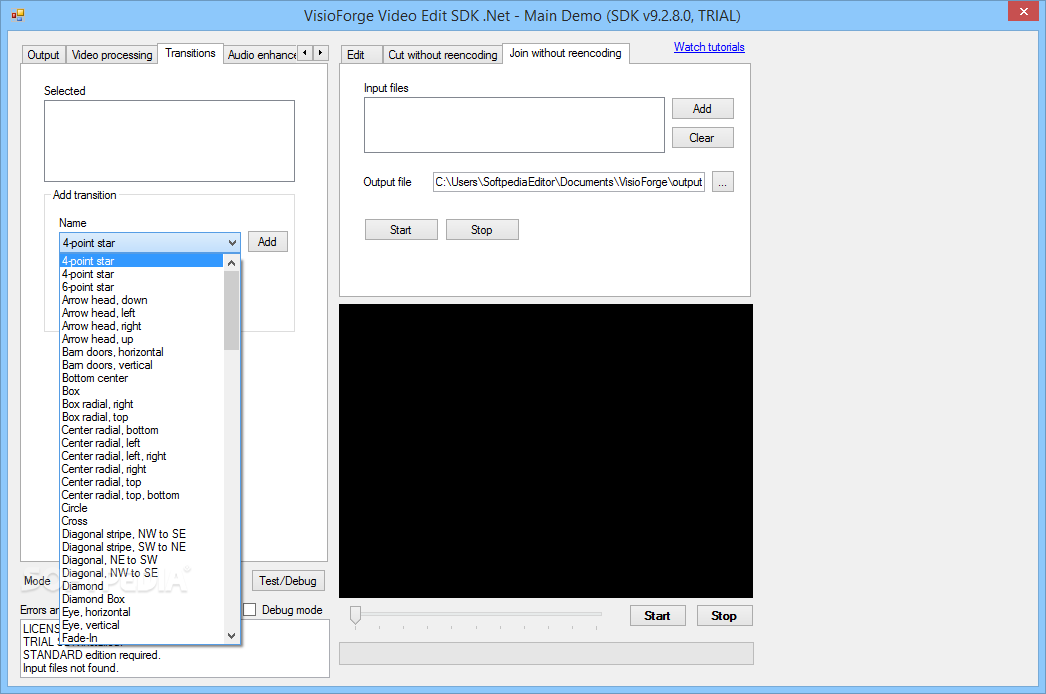Click the dropdown list scroll-up arrow
The image size is (1046, 694).
[x=231, y=263]
